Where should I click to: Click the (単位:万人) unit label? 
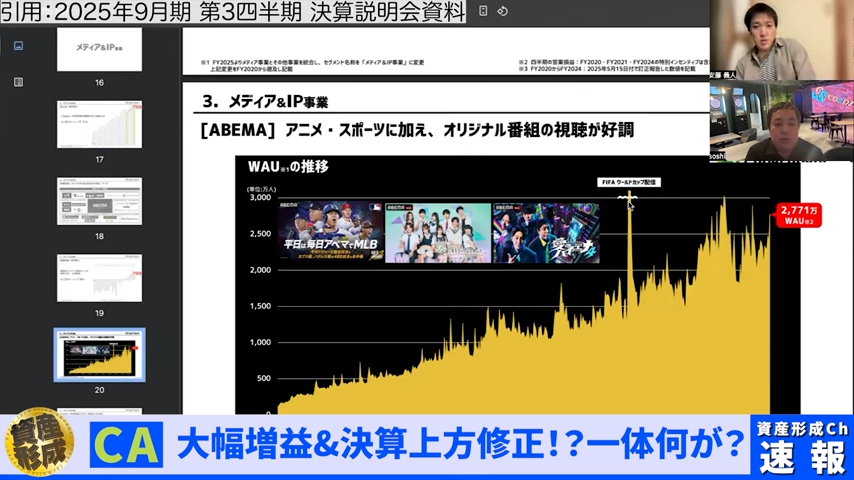coord(262,189)
